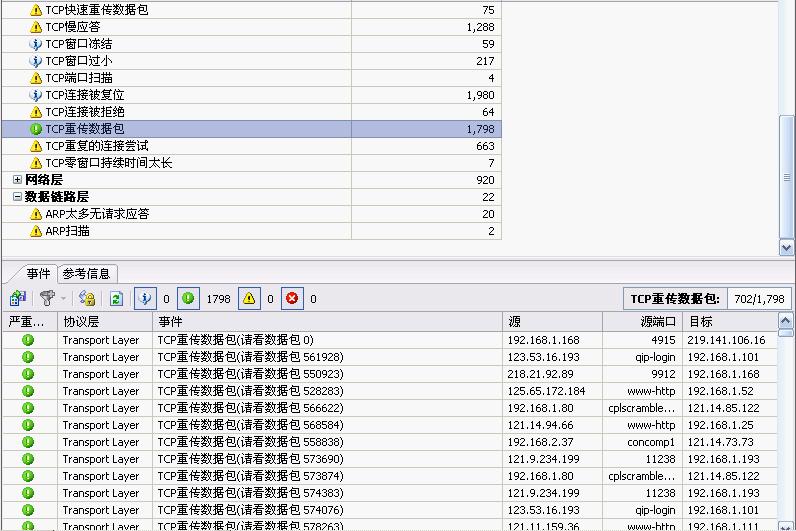Select event row for 数据包 568584

[x=389, y=425]
